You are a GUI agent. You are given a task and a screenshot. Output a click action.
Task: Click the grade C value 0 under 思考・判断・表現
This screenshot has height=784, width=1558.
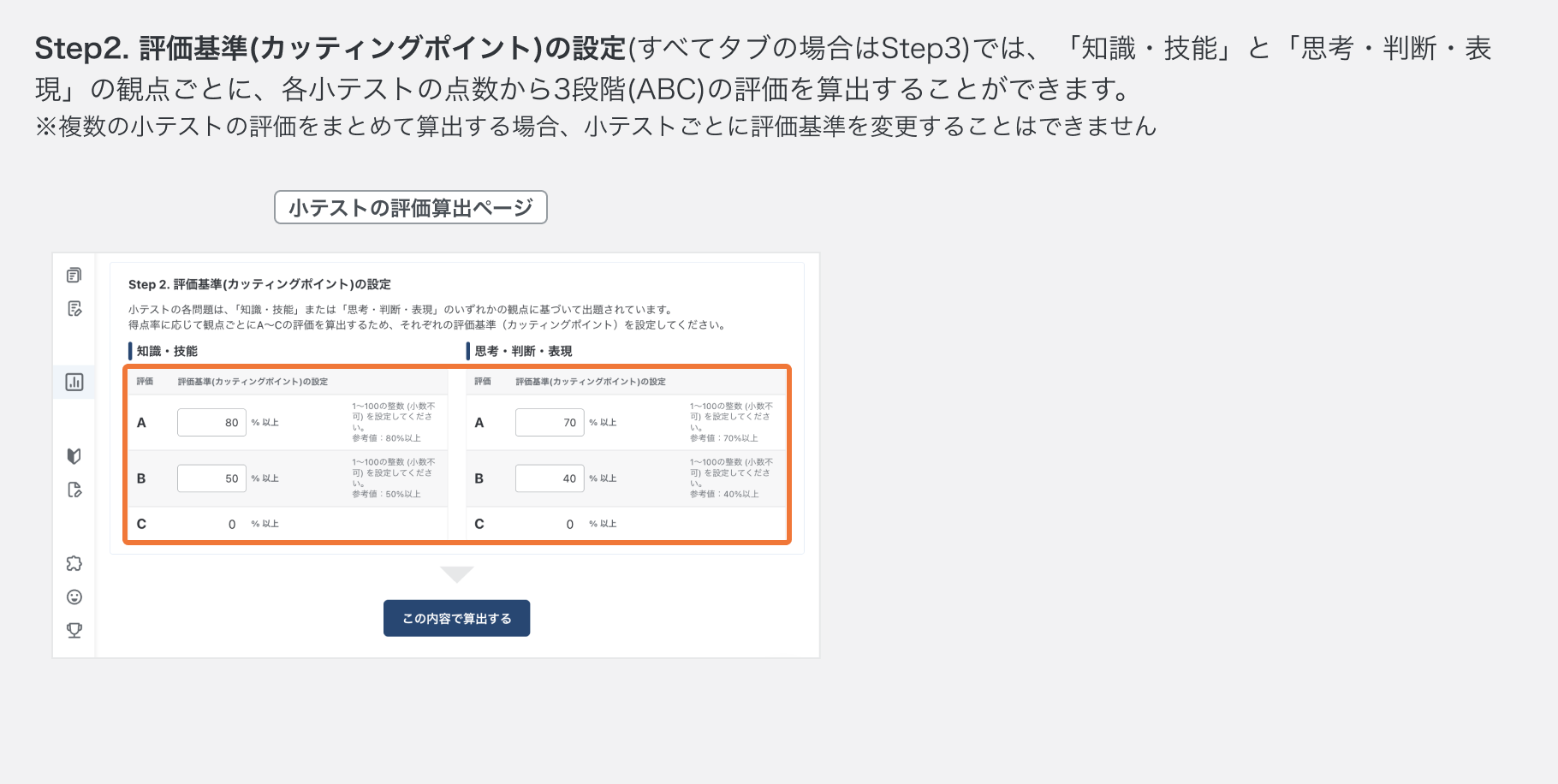pyautogui.click(x=570, y=525)
